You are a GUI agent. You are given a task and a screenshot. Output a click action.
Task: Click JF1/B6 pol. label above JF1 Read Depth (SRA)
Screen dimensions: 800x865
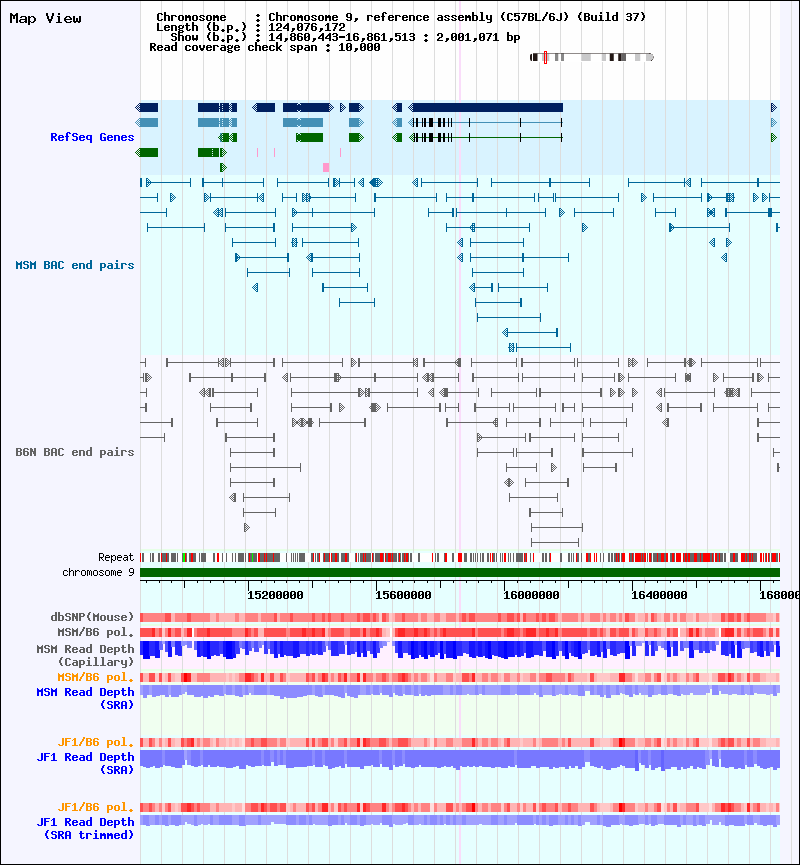click(x=96, y=743)
